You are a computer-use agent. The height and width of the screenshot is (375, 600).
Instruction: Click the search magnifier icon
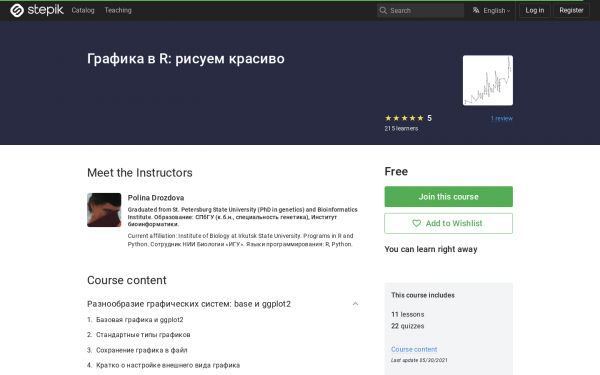(383, 10)
